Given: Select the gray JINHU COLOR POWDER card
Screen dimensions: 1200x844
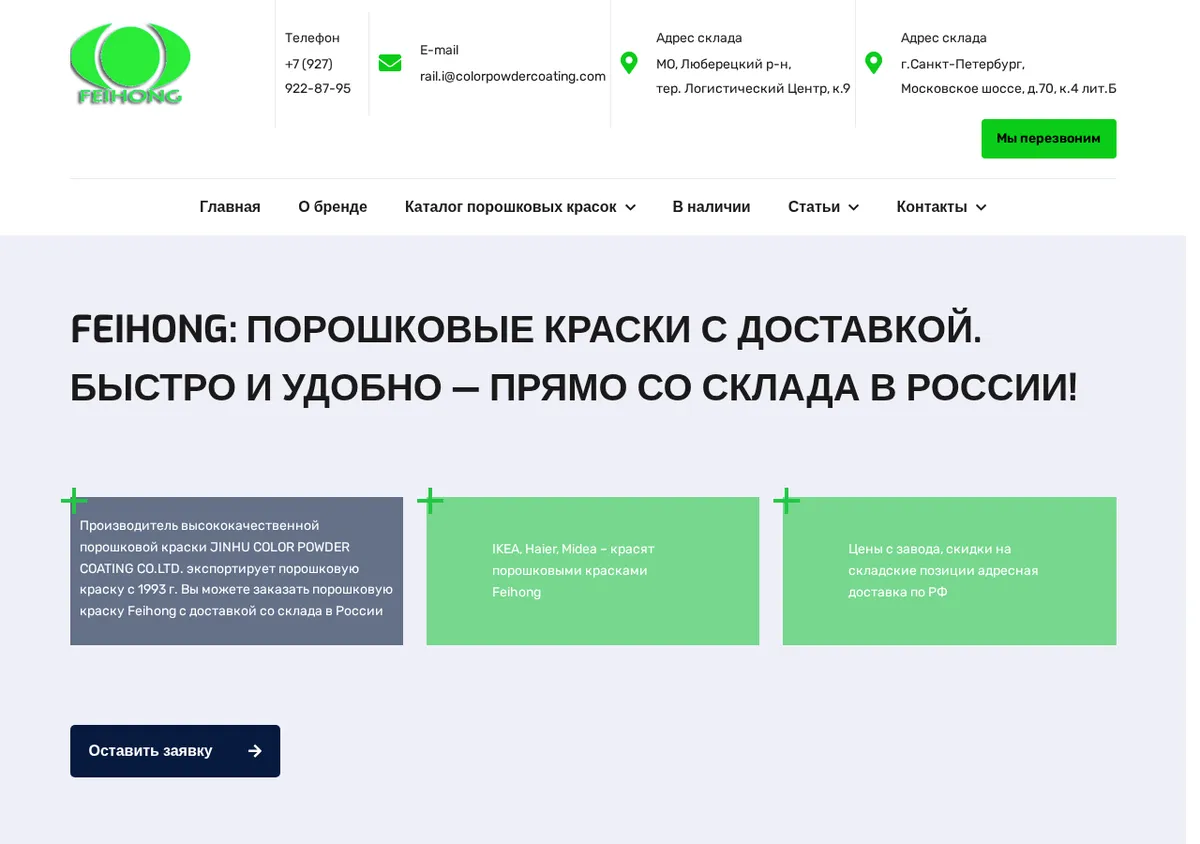Looking at the screenshot, I should click(236, 571).
